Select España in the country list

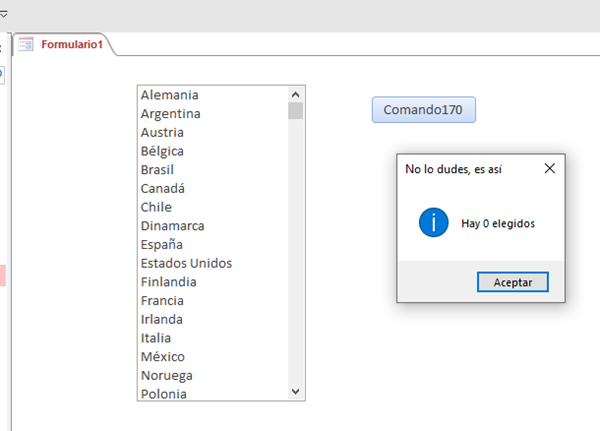coord(212,245)
